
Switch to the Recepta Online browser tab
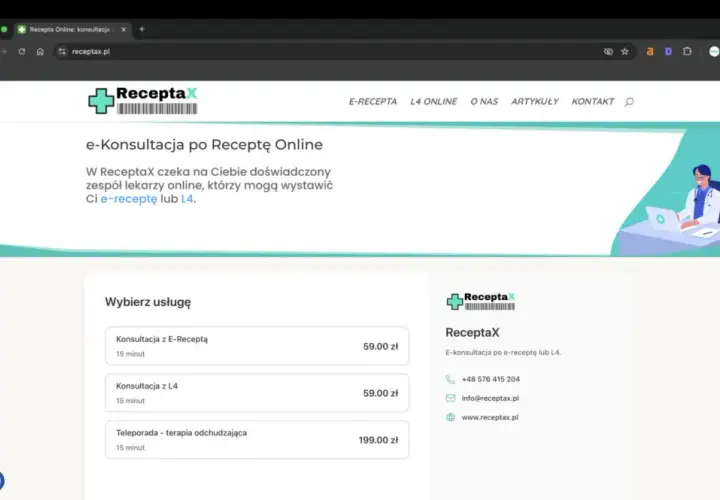[71, 29]
